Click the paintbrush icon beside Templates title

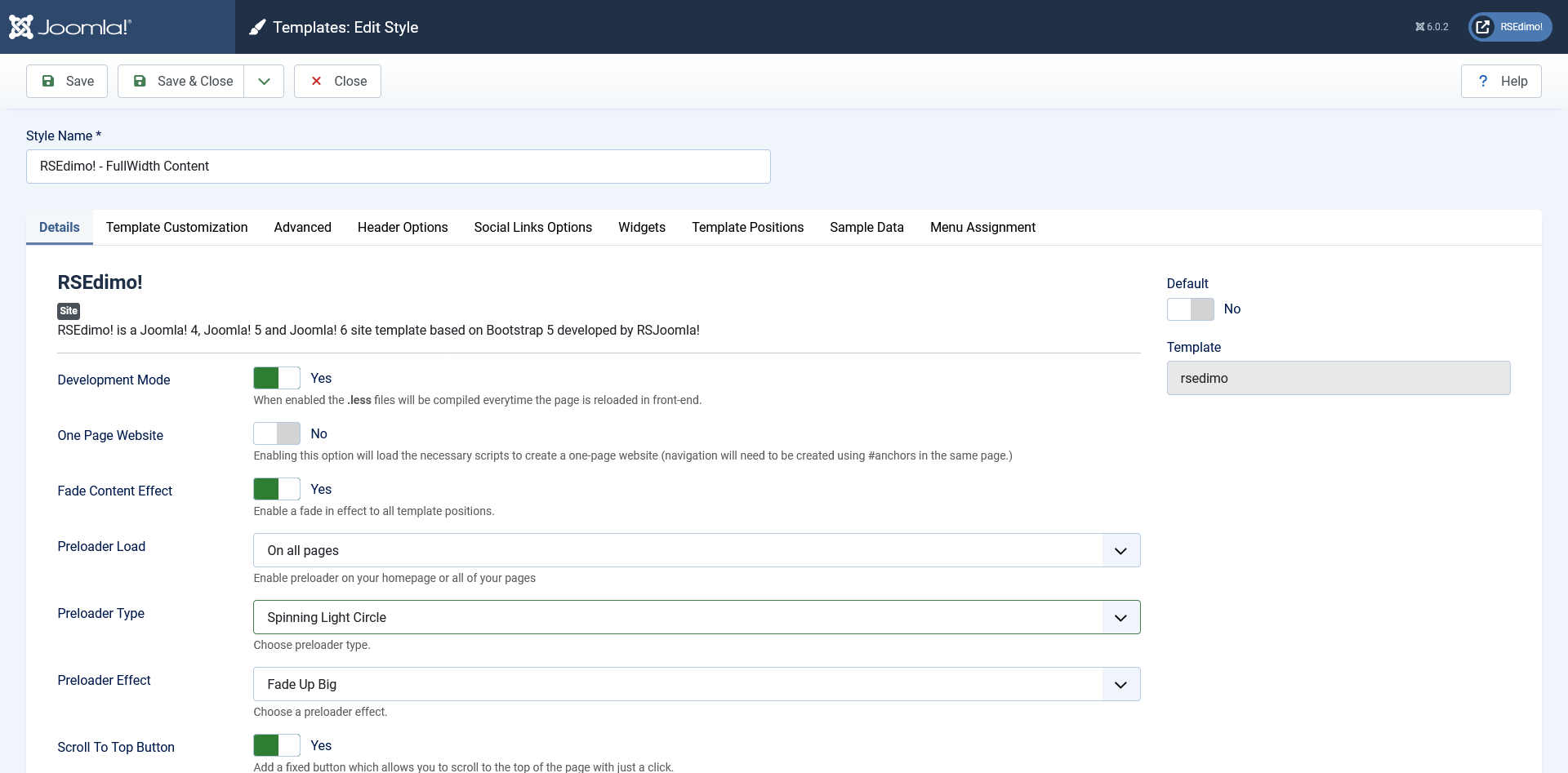(257, 28)
